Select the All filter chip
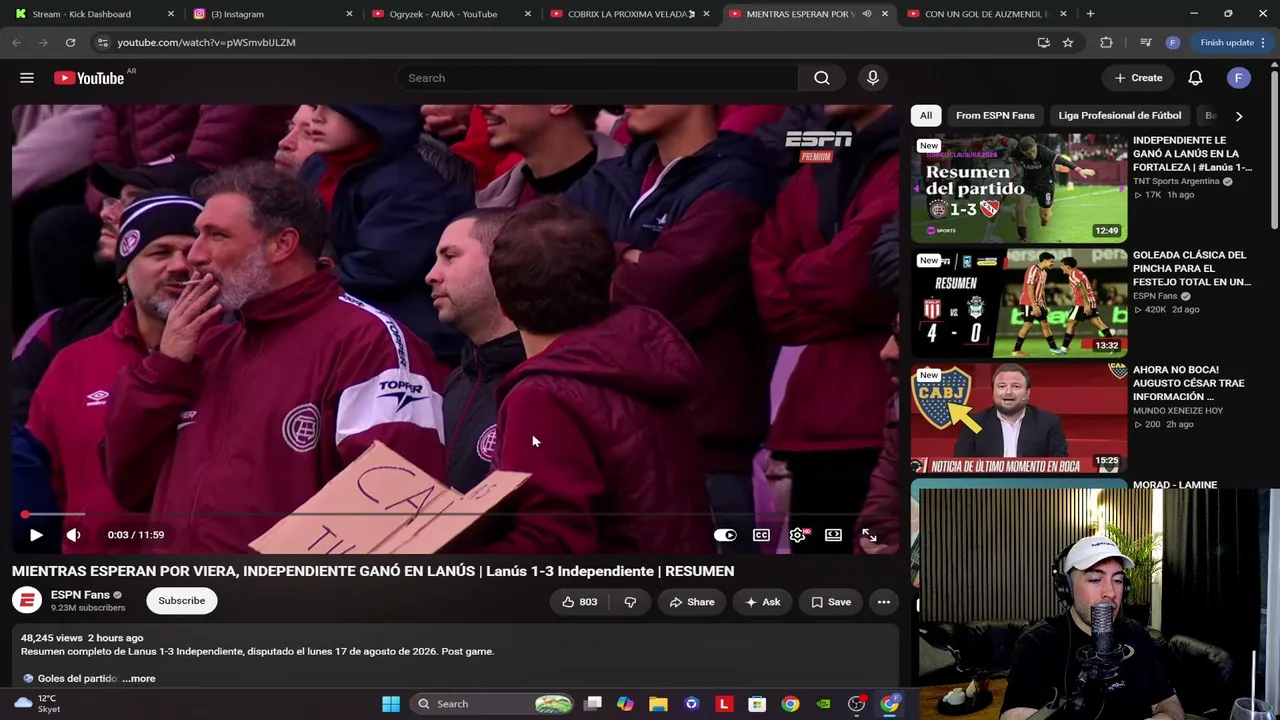 (x=926, y=115)
